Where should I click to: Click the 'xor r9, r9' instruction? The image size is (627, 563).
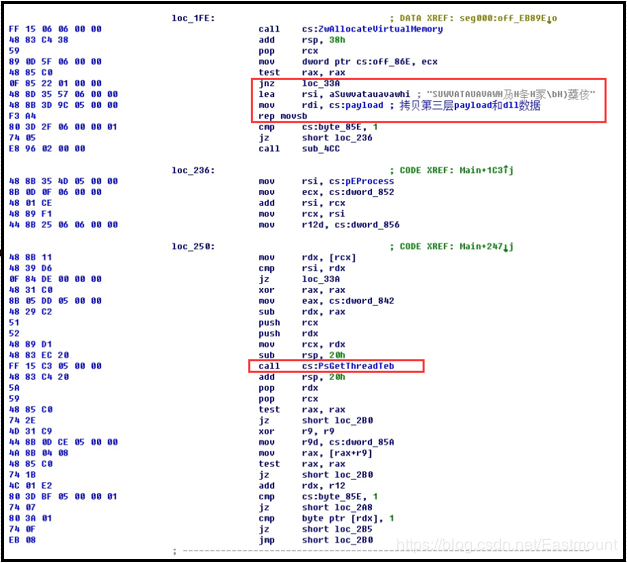click(295, 431)
